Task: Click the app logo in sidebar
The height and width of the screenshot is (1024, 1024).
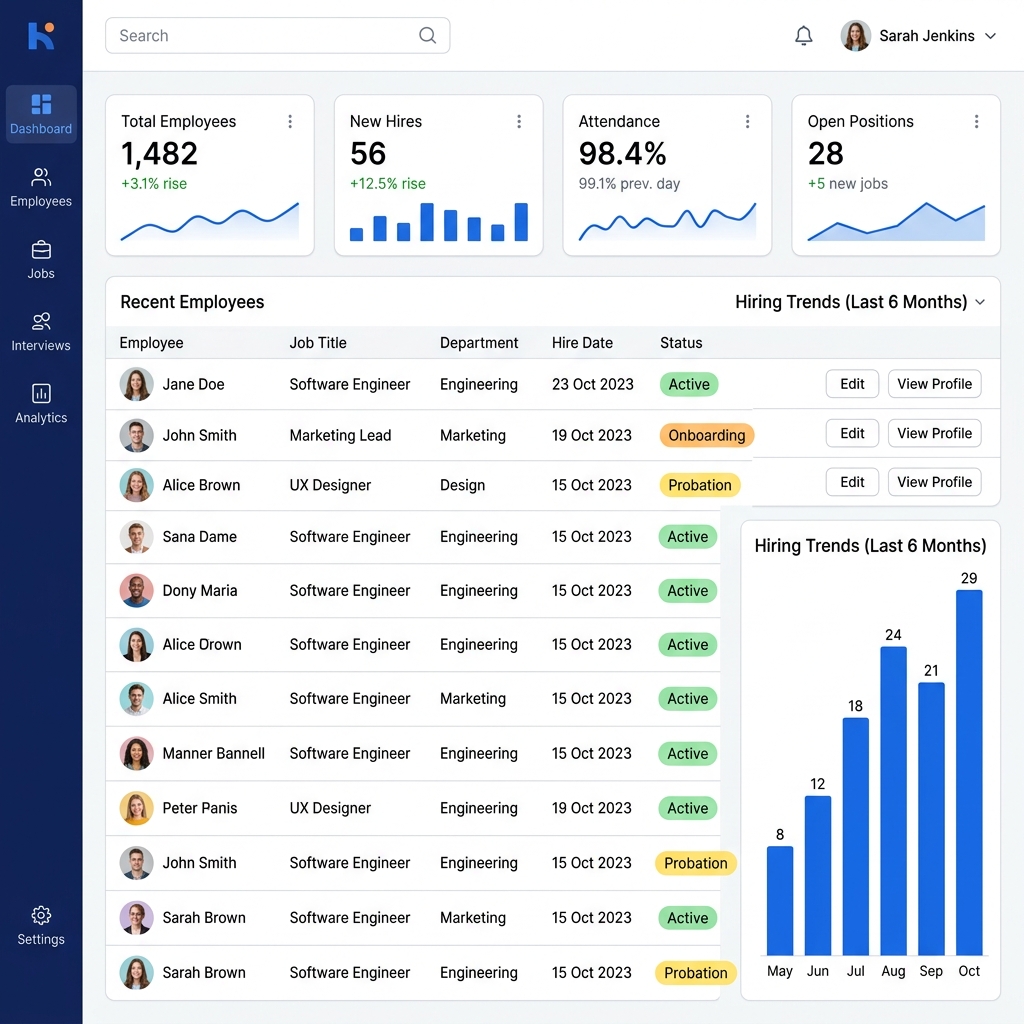Action: coord(41,36)
